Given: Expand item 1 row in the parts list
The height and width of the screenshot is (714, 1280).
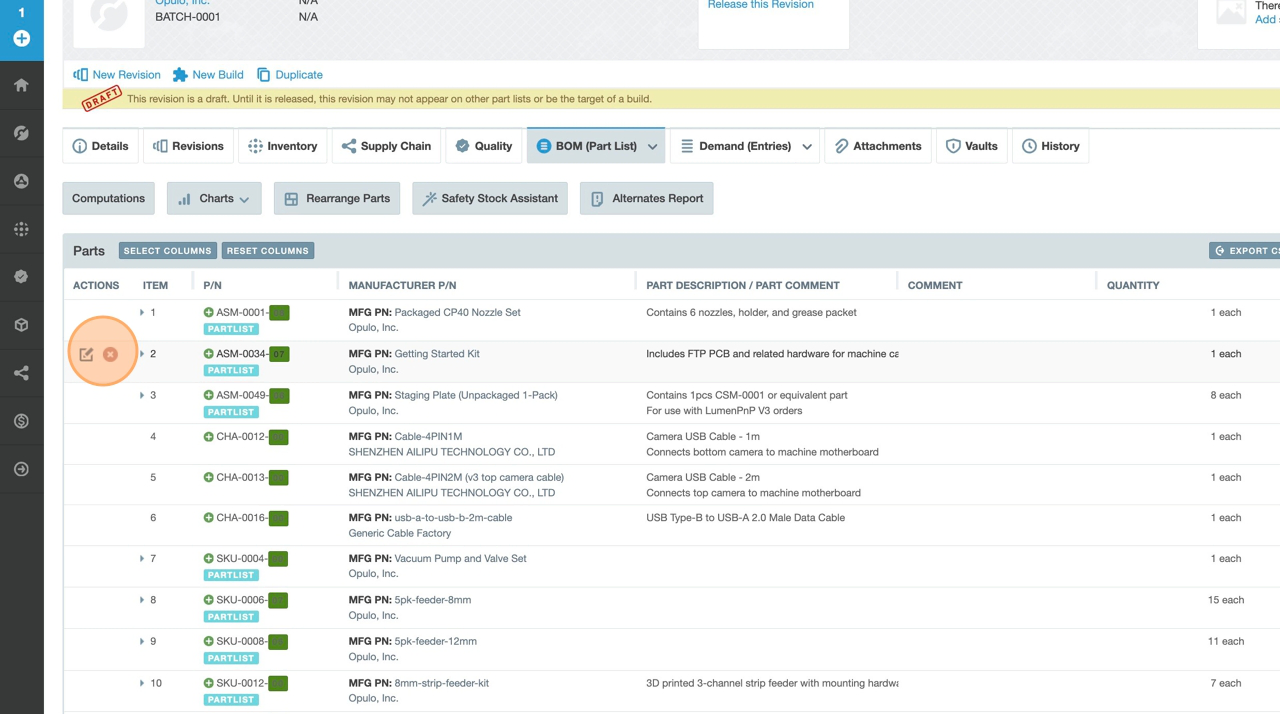Looking at the screenshot, I should click(x=142, y=313).
